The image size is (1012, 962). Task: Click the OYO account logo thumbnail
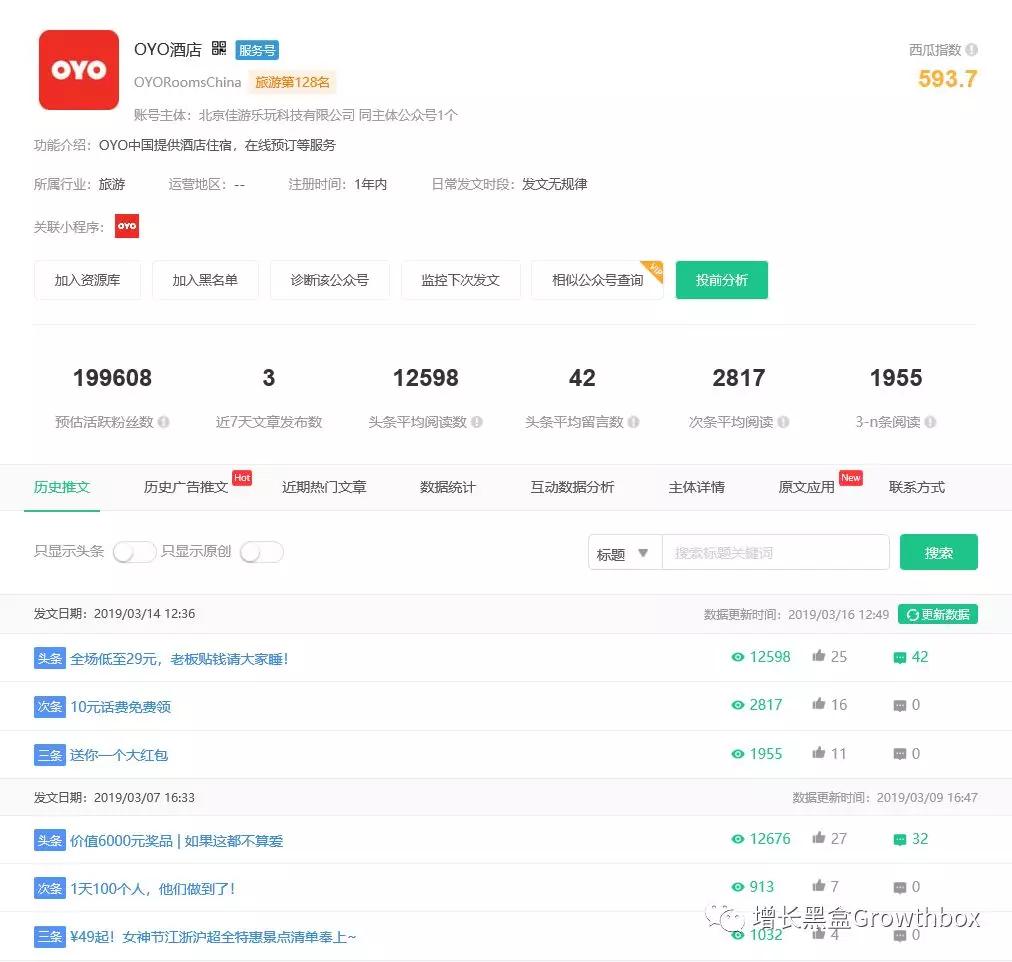pos(79,70)
